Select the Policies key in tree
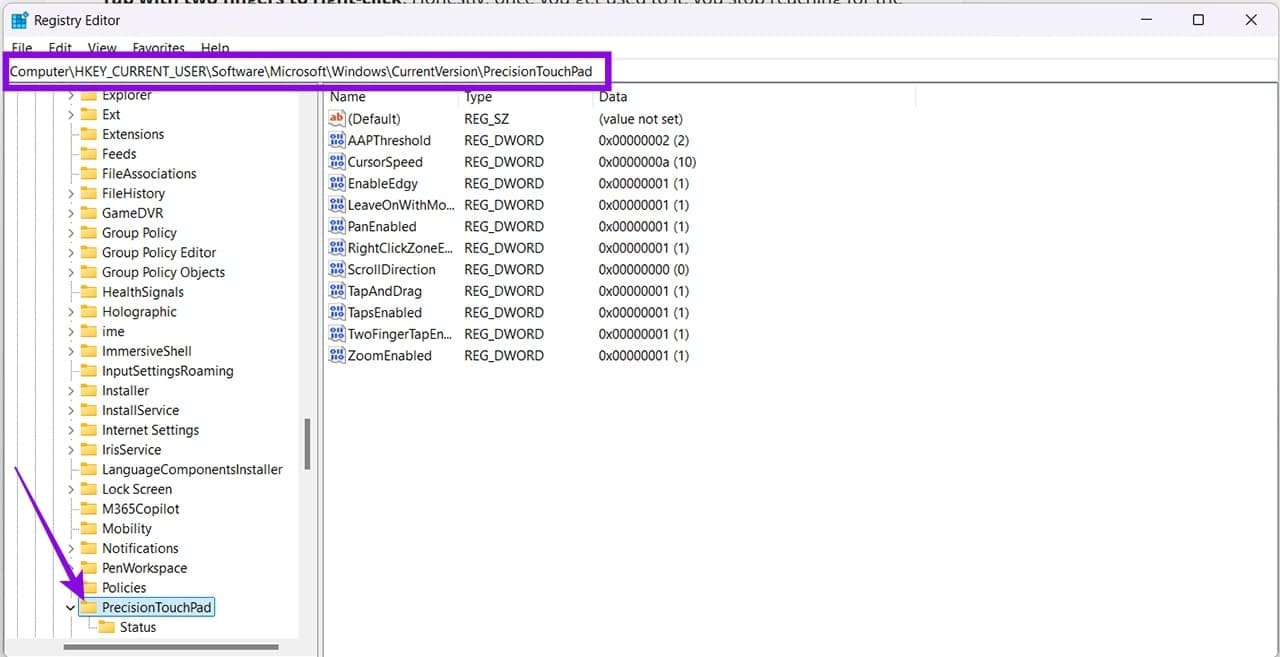 [x=124, y=588]
